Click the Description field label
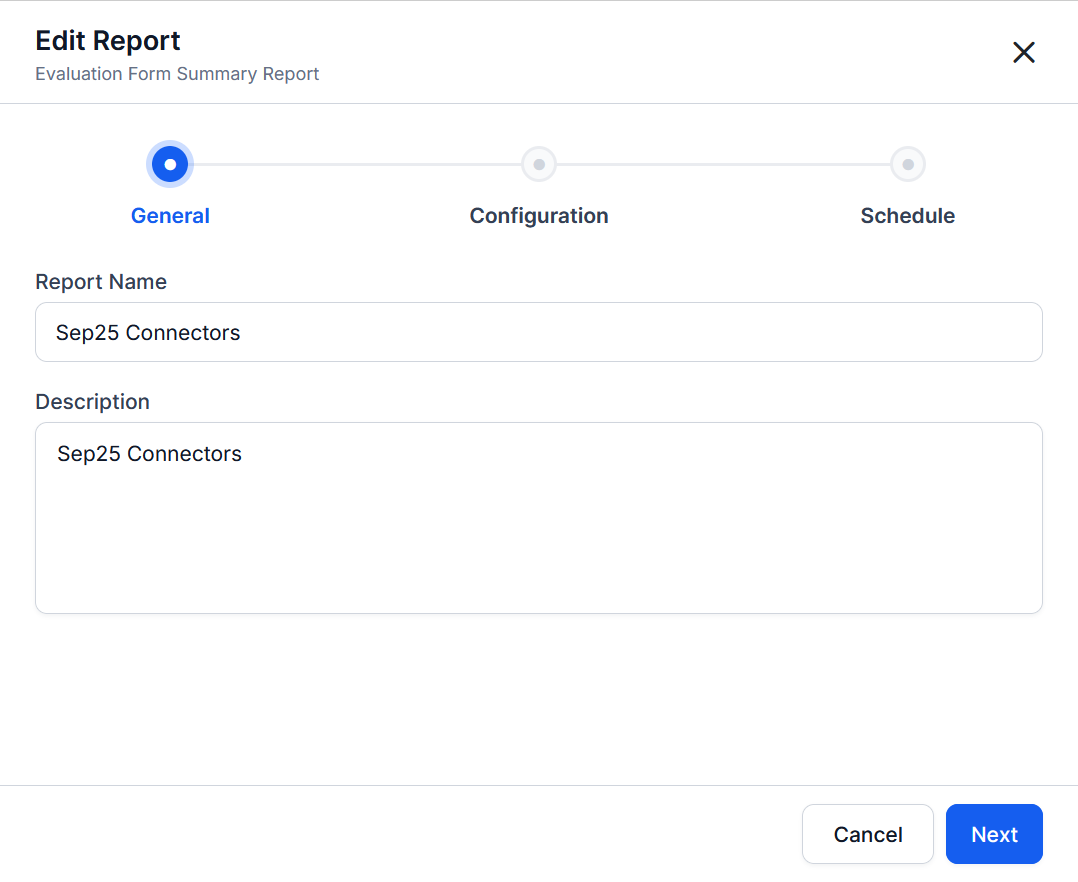The height and width of the screenshot is (882, 1078). 92,402
